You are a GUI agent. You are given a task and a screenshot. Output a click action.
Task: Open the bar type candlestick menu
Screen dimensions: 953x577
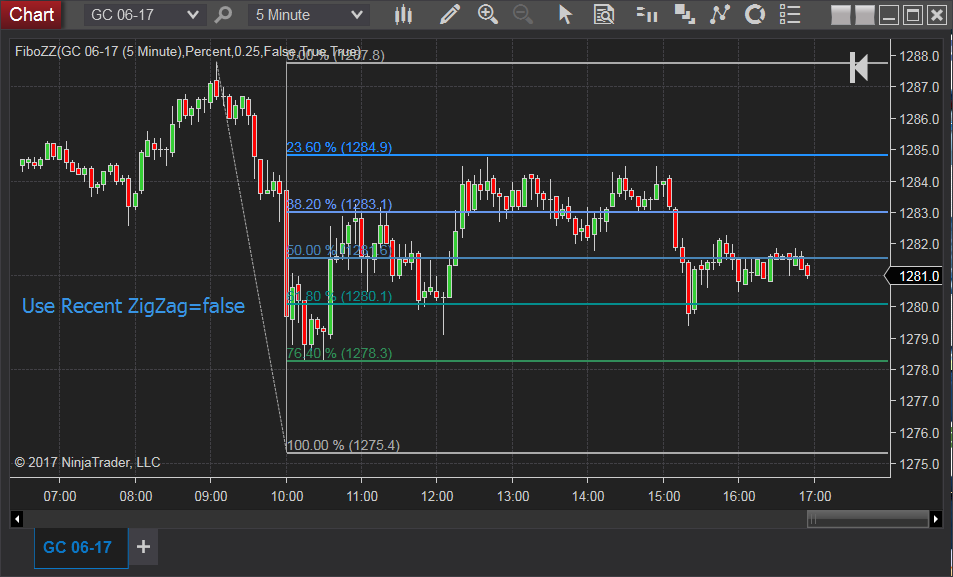pyautogui.click(x=403, y=15)
